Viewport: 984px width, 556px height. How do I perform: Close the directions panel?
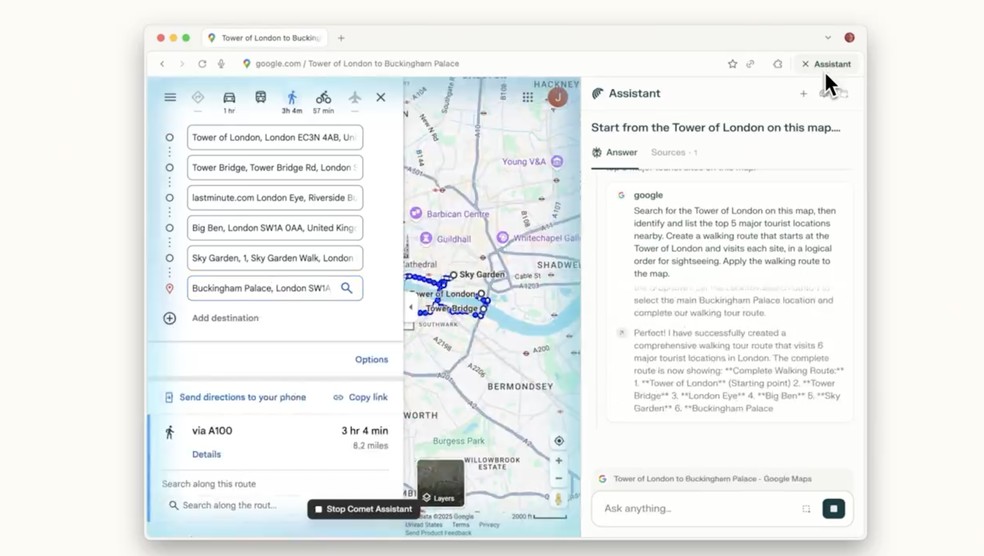pos(381,97)
